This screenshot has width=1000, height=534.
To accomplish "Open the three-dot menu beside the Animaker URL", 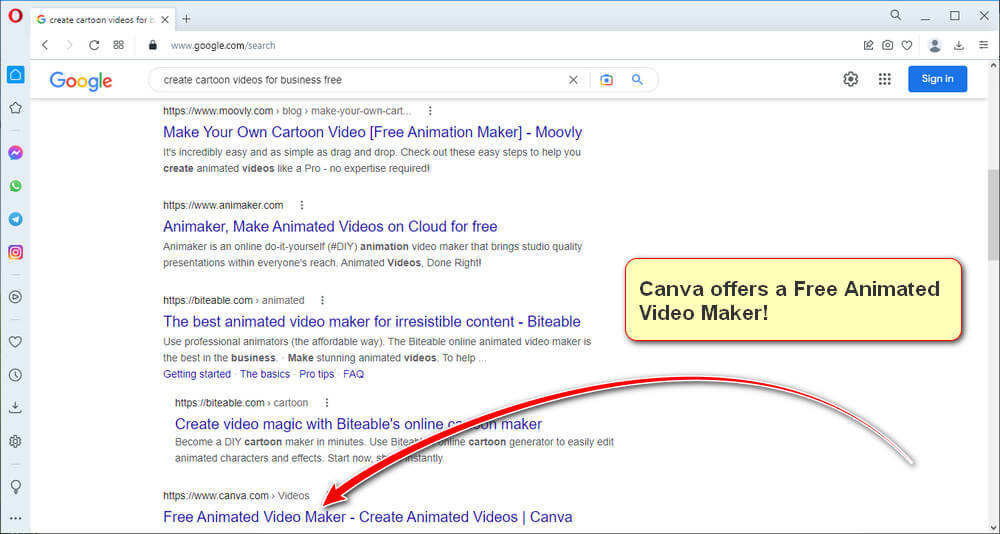I will [302, 205].
